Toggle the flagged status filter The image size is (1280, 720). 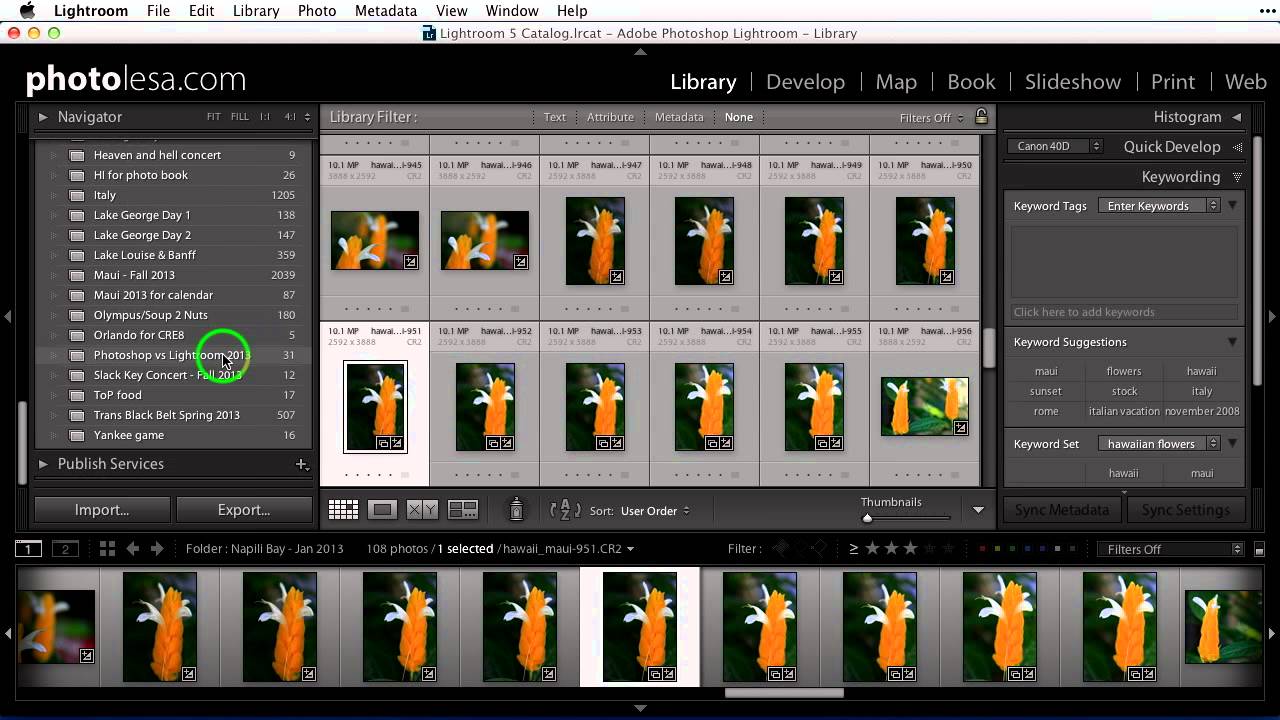(x=781, y=548)
